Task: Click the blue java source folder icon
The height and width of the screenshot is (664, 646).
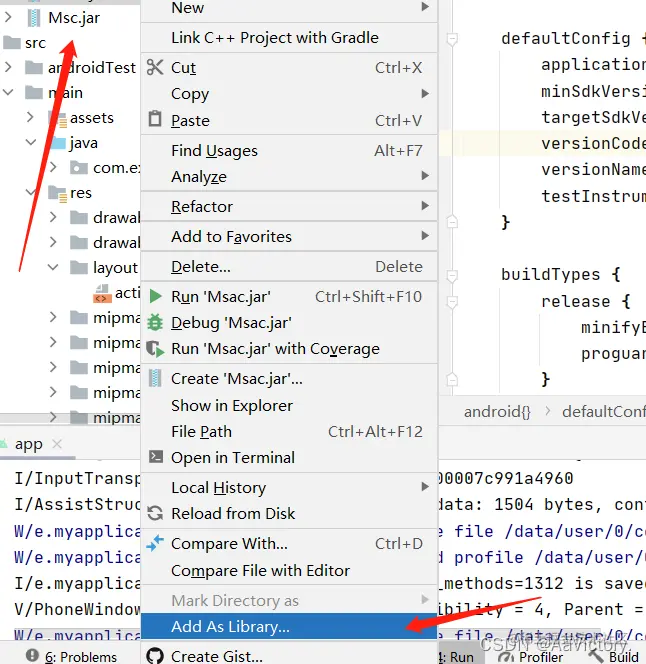Action: [58, 143]
